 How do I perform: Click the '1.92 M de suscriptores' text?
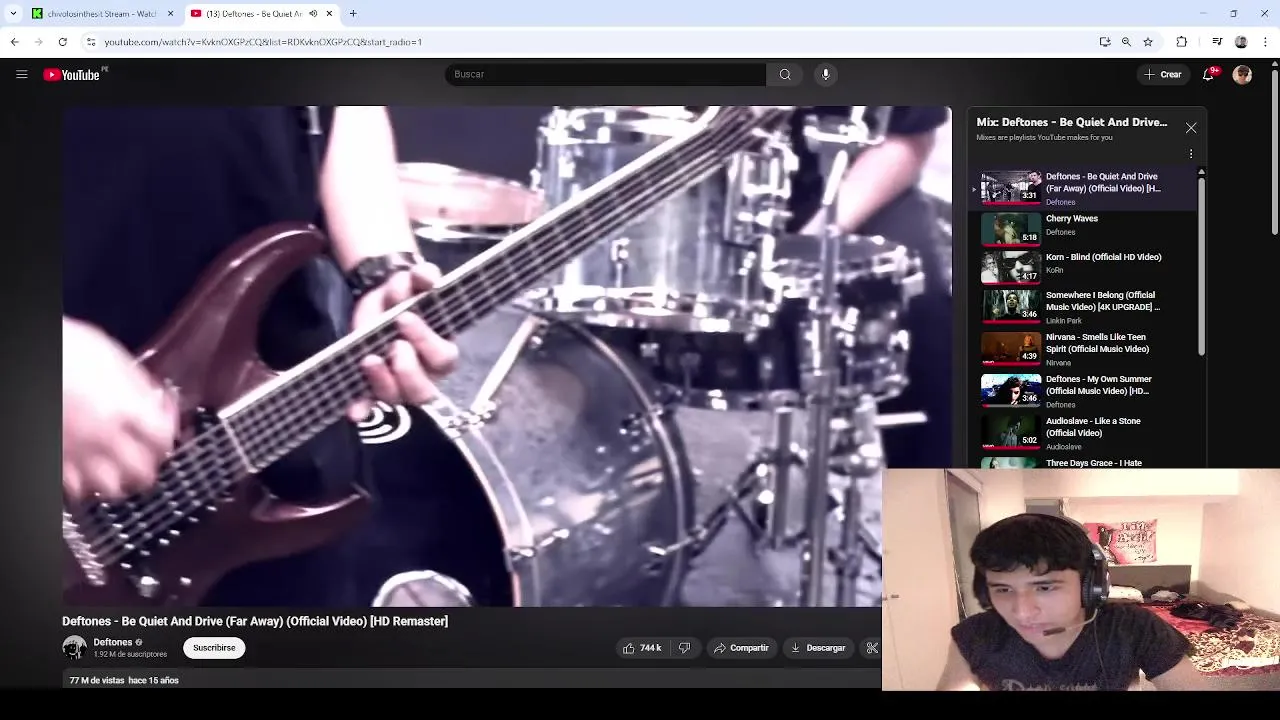(x=130, y=654)
